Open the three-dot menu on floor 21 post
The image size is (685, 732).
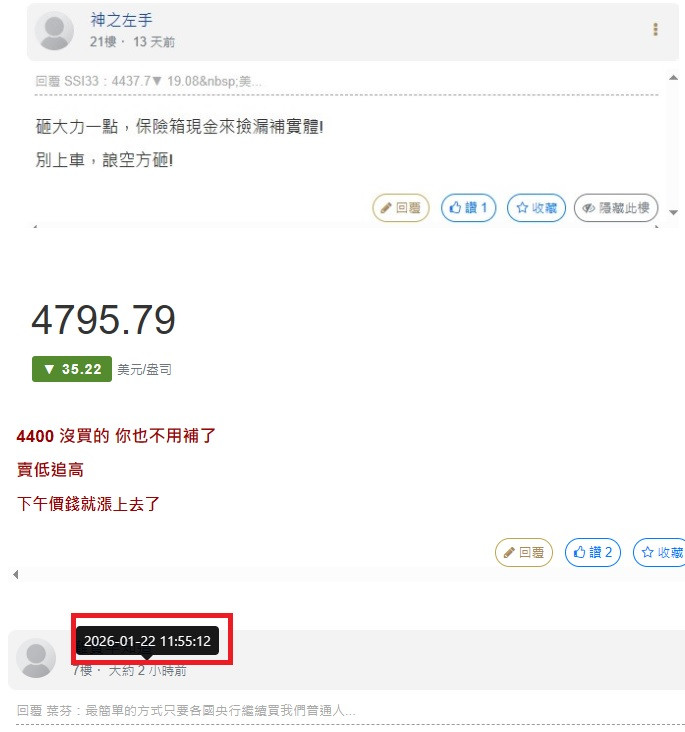[x=656, y=30]
